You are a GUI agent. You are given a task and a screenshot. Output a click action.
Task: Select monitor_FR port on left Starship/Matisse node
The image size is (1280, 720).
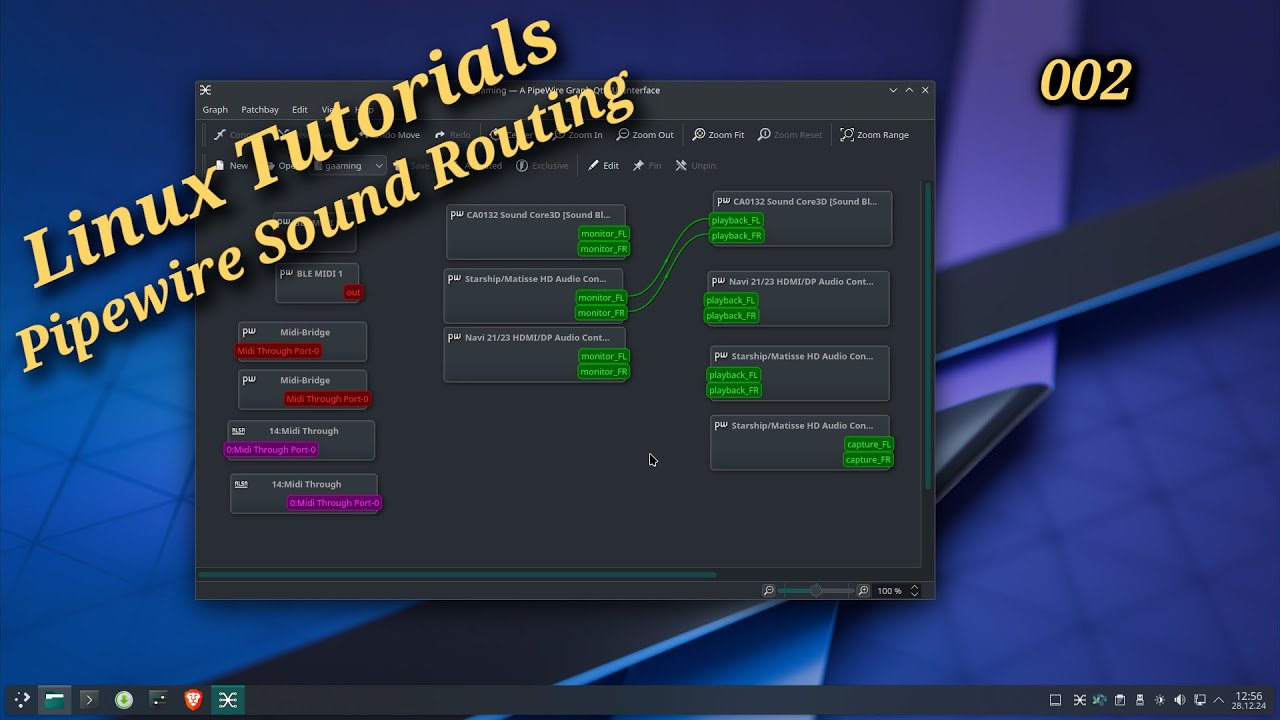click(x=601, y=313)
